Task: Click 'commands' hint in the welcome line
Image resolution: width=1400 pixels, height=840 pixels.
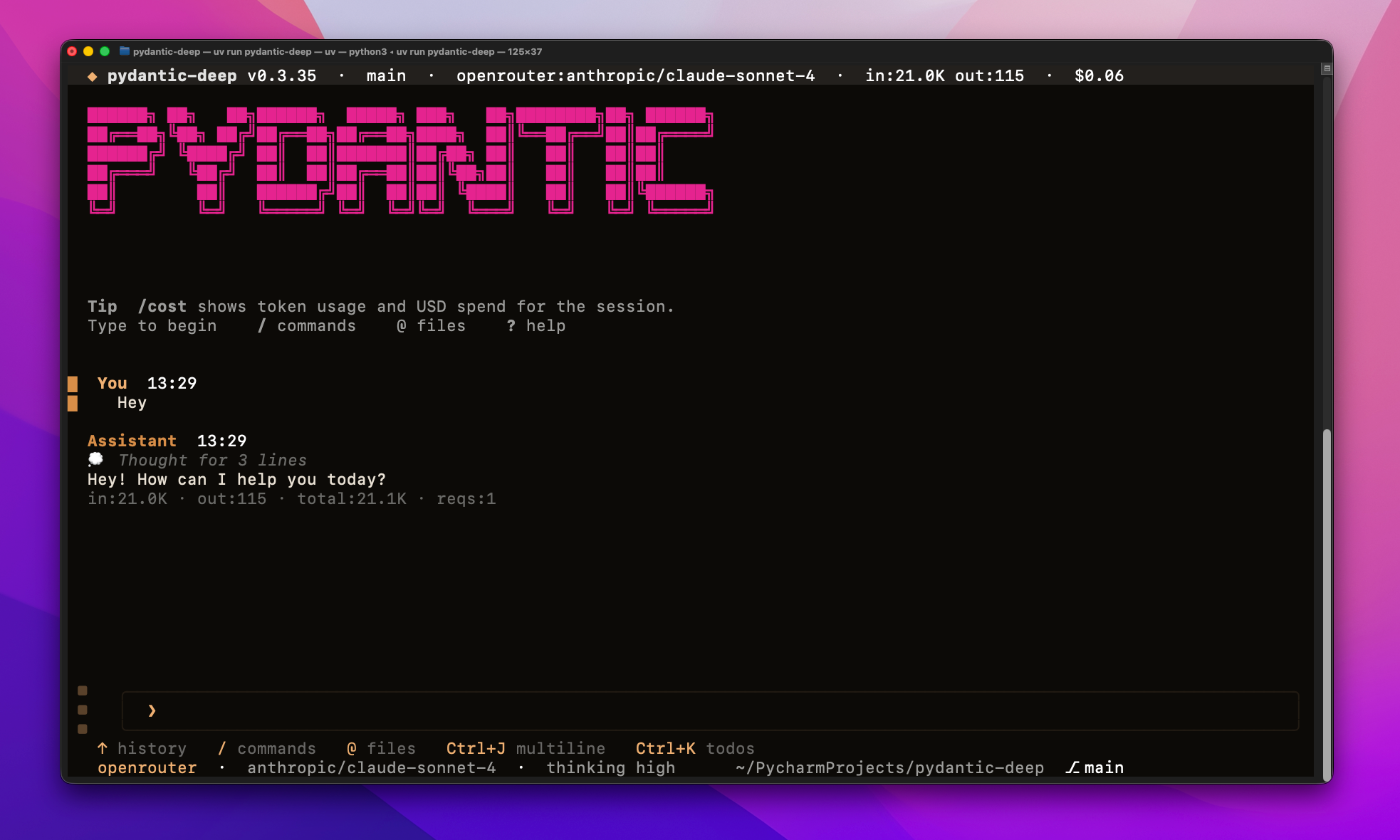Action: coord(316,325)
